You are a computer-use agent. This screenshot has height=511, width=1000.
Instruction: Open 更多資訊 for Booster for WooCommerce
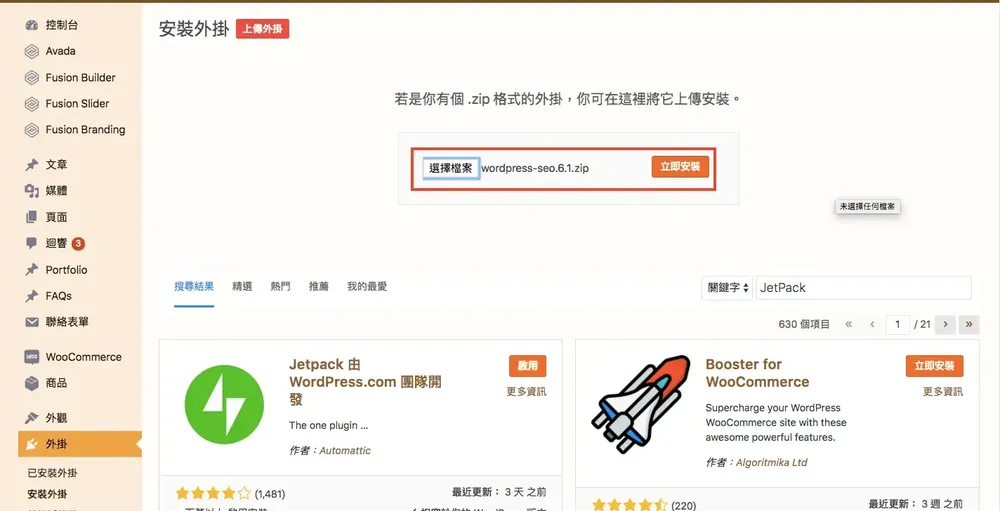[x=943, y=392]
